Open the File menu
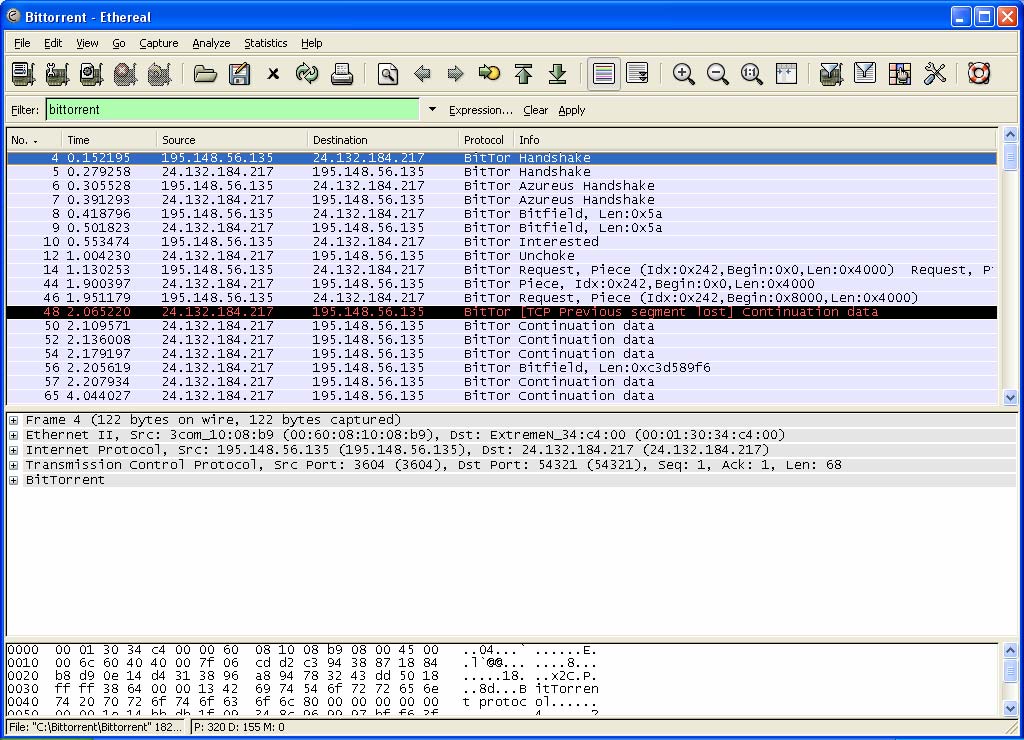Image resolution: width=1024 pixels, height=740 pixels. tap(22, 43)
